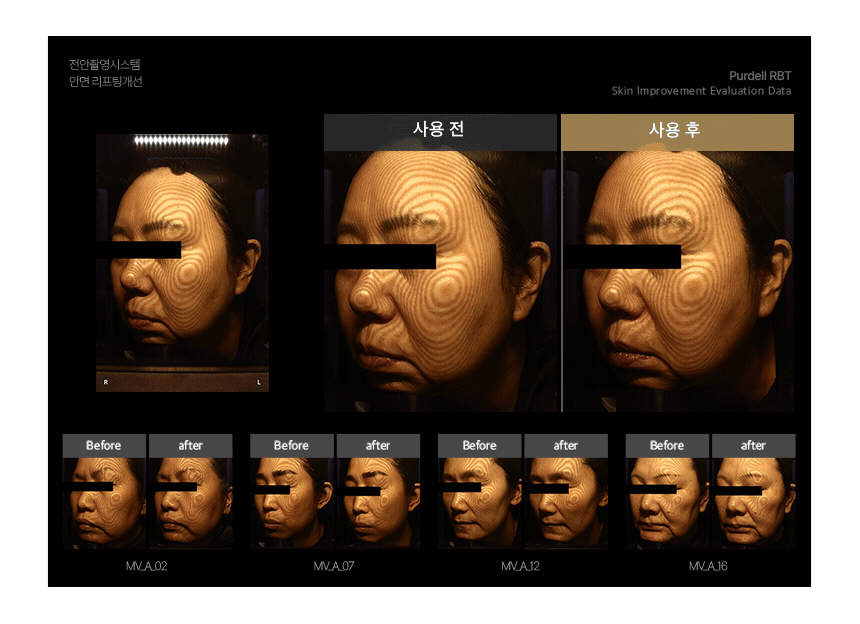Click the 'MV_A_02' caption label

[146, 566]
